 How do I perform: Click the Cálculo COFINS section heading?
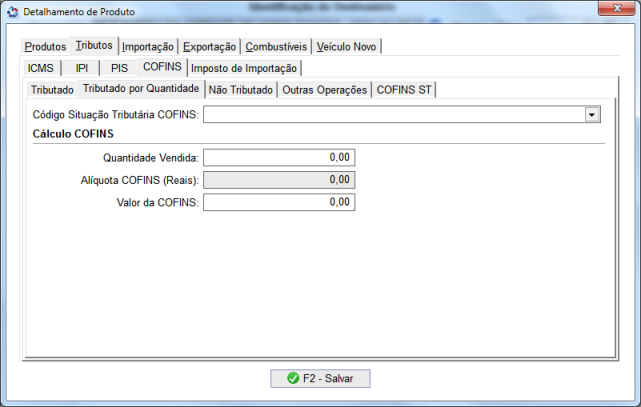[x=73, y=134]
